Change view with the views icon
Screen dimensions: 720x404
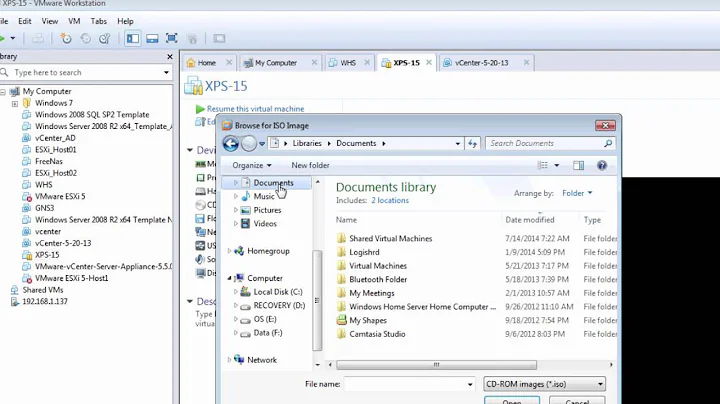click(543, 165)
